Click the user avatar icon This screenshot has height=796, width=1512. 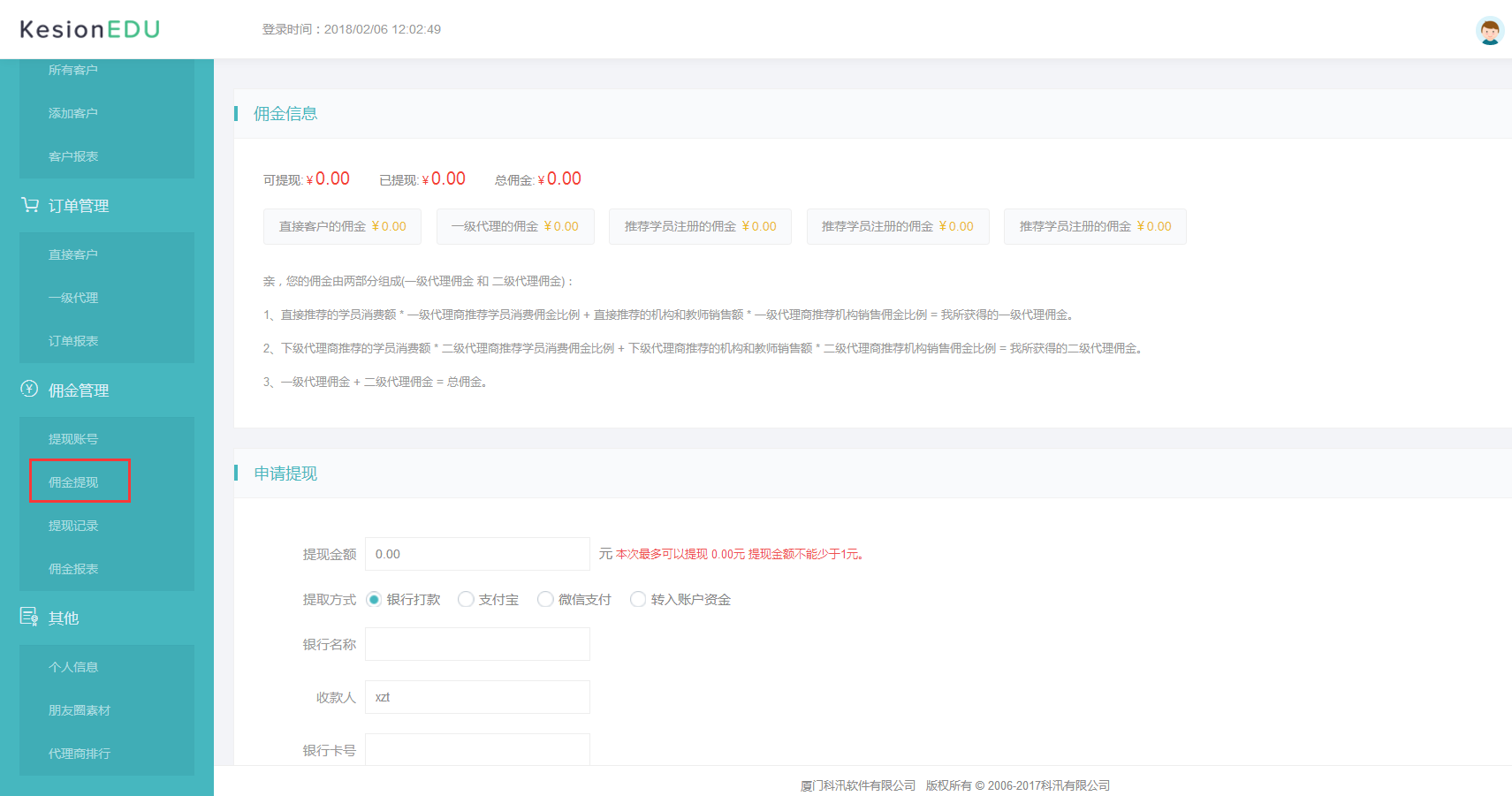pyautogui.click(x=1490, y=31)
